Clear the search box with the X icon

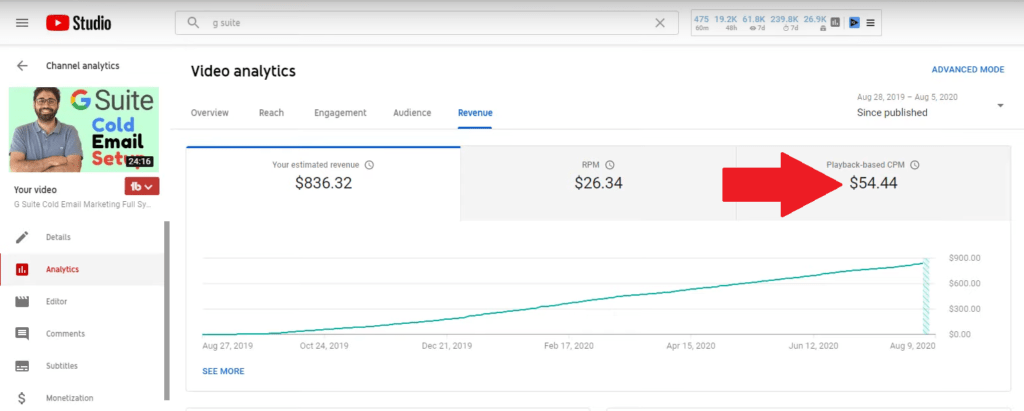tap(659, 23)
